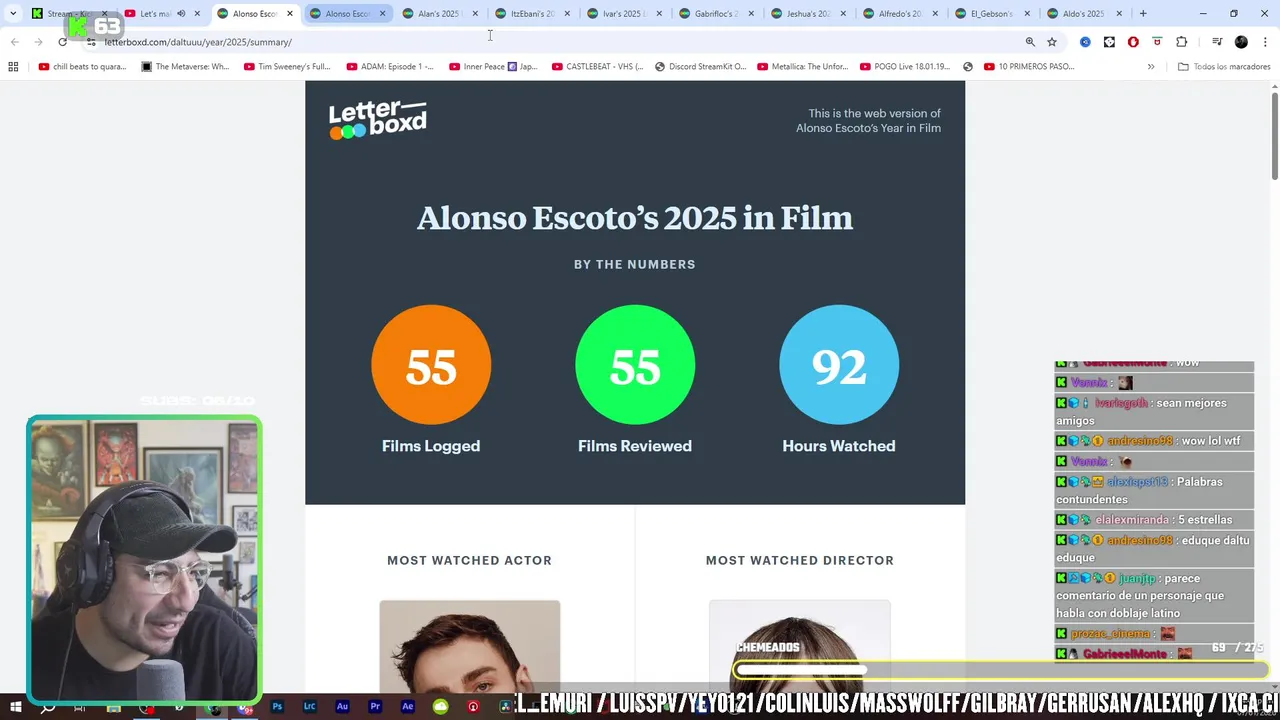This screenshot has height=720, width=1280.
Task: Open the ADAM: Episode 1 bookmark
Action: coord(390,67)
